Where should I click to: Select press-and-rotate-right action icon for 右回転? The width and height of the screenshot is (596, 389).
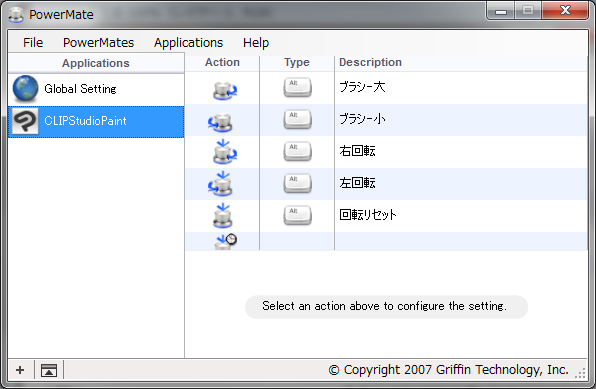click(225, 152)
